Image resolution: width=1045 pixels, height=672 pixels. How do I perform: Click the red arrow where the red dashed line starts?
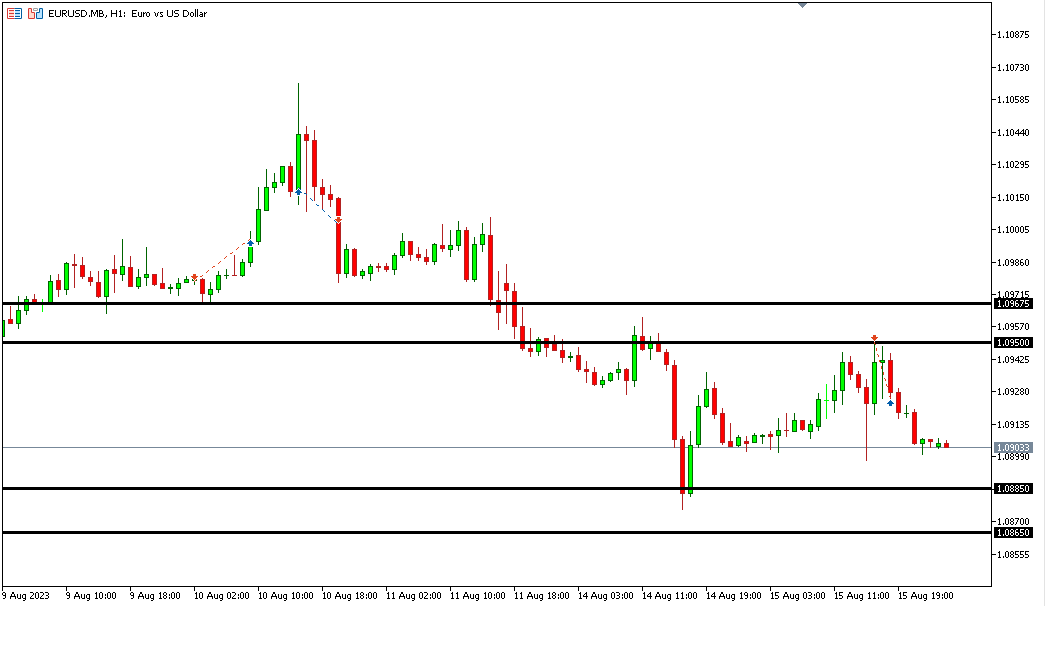(x=195, y=277)
